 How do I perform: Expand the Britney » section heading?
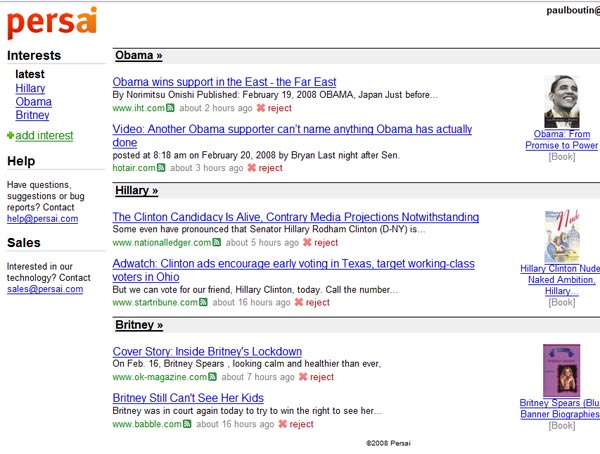point(139,325)
